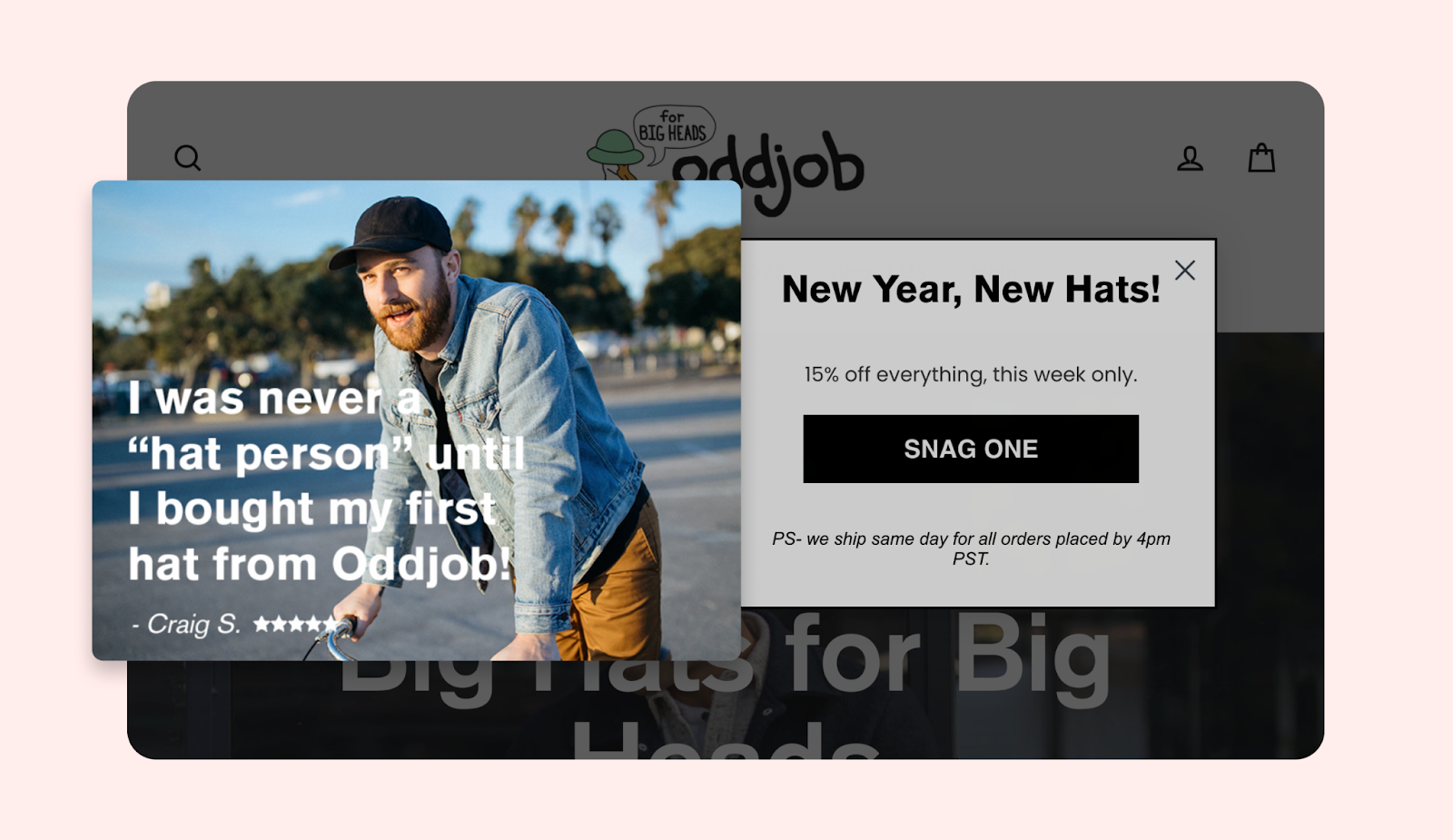Click the '15% off everything' text
Image resolution: width=1453 pixels, height=840 pixels.
coord(971,374)
